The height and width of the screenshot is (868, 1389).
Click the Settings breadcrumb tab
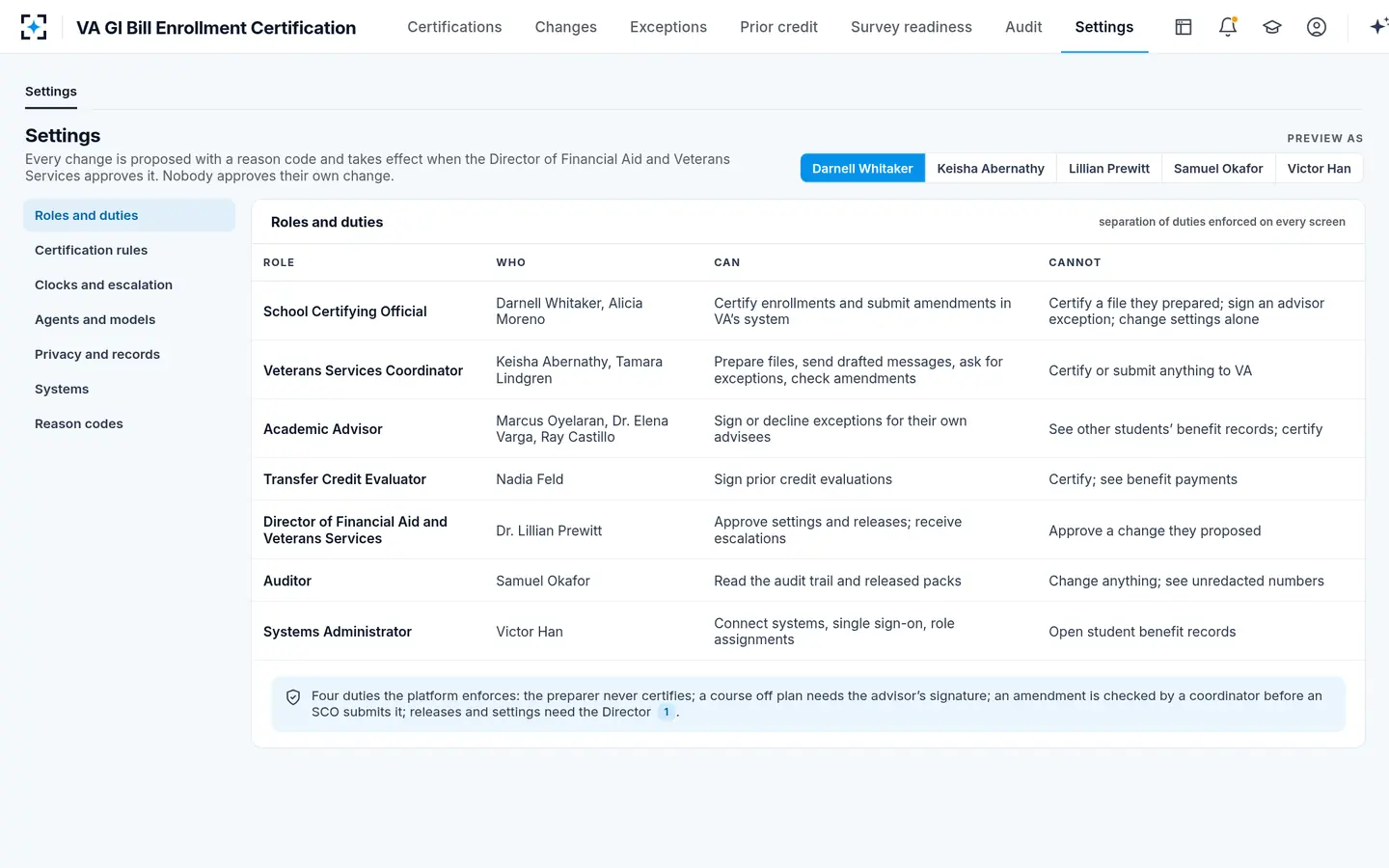pyautogui.click(x=51, y=92)
